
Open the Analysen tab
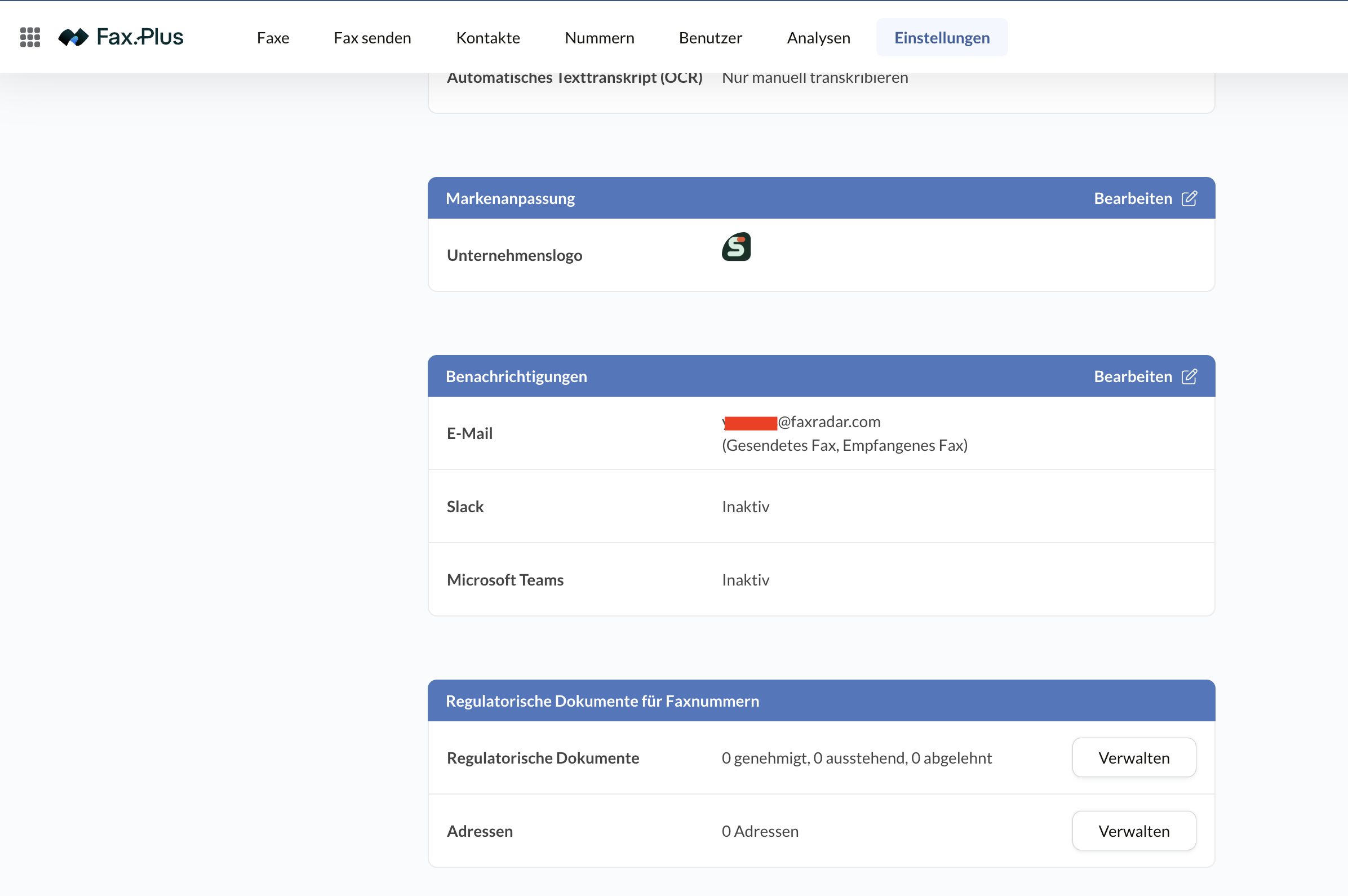(818, 38)
